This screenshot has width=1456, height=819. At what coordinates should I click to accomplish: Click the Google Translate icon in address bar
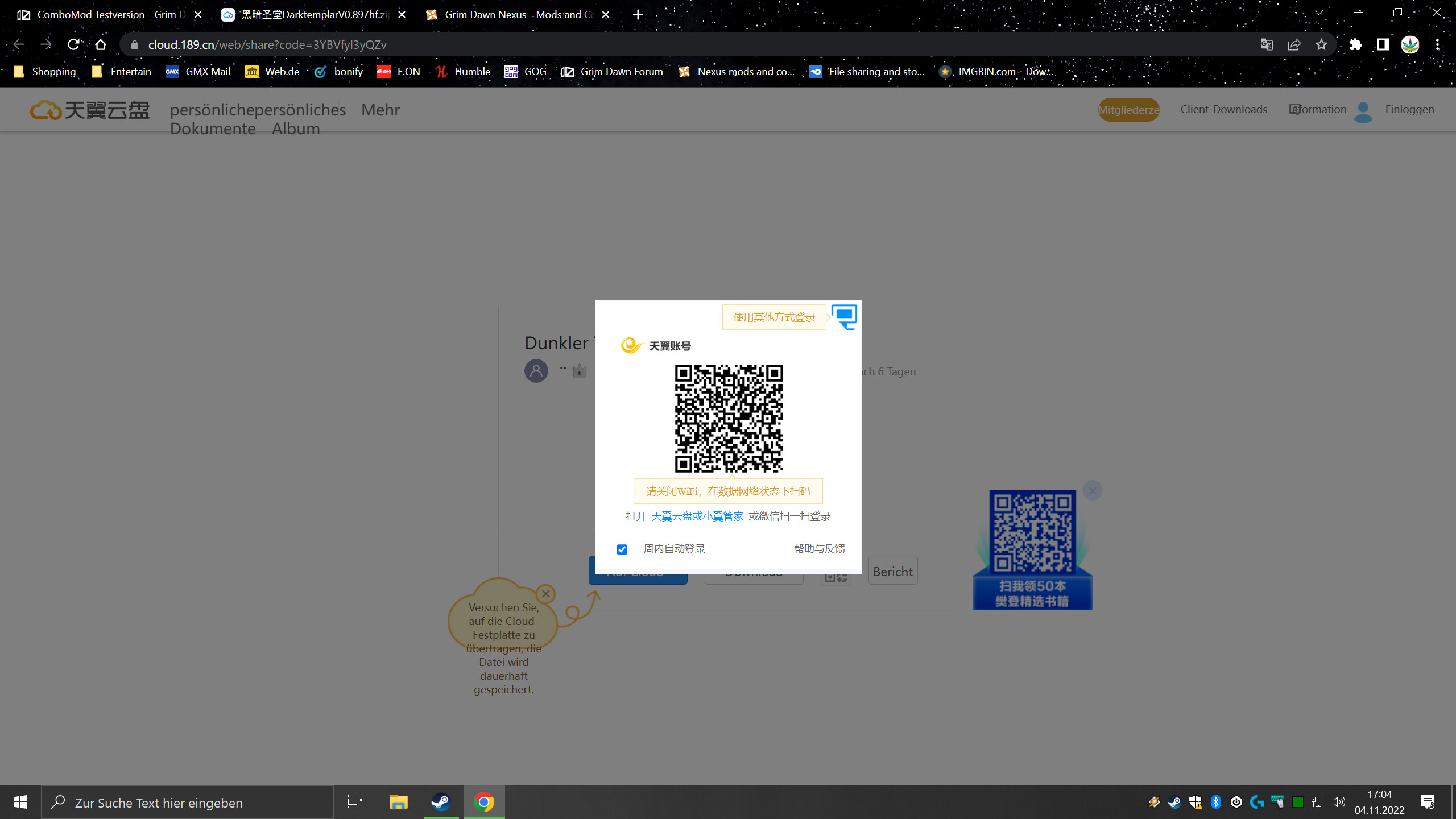1266,44
